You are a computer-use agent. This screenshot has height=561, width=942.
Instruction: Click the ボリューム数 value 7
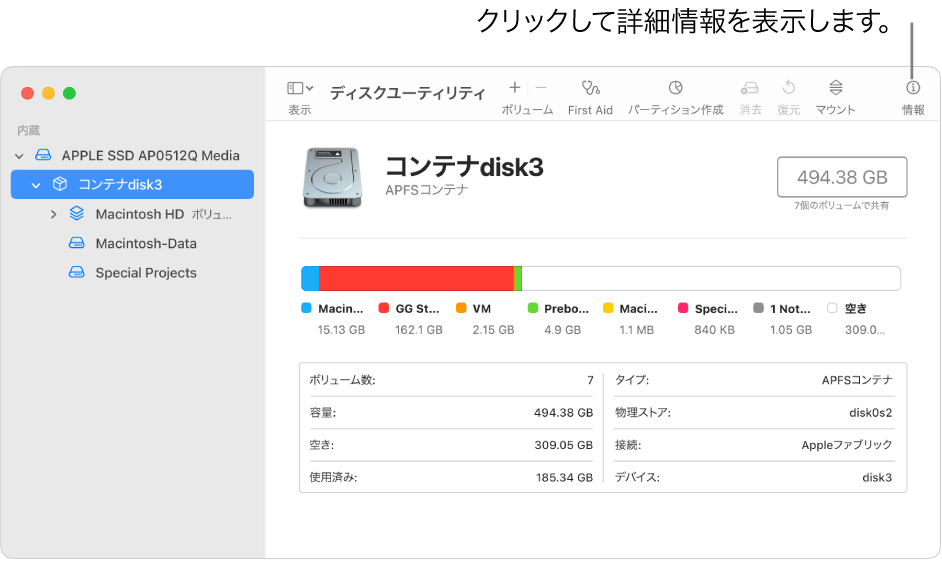590,380
